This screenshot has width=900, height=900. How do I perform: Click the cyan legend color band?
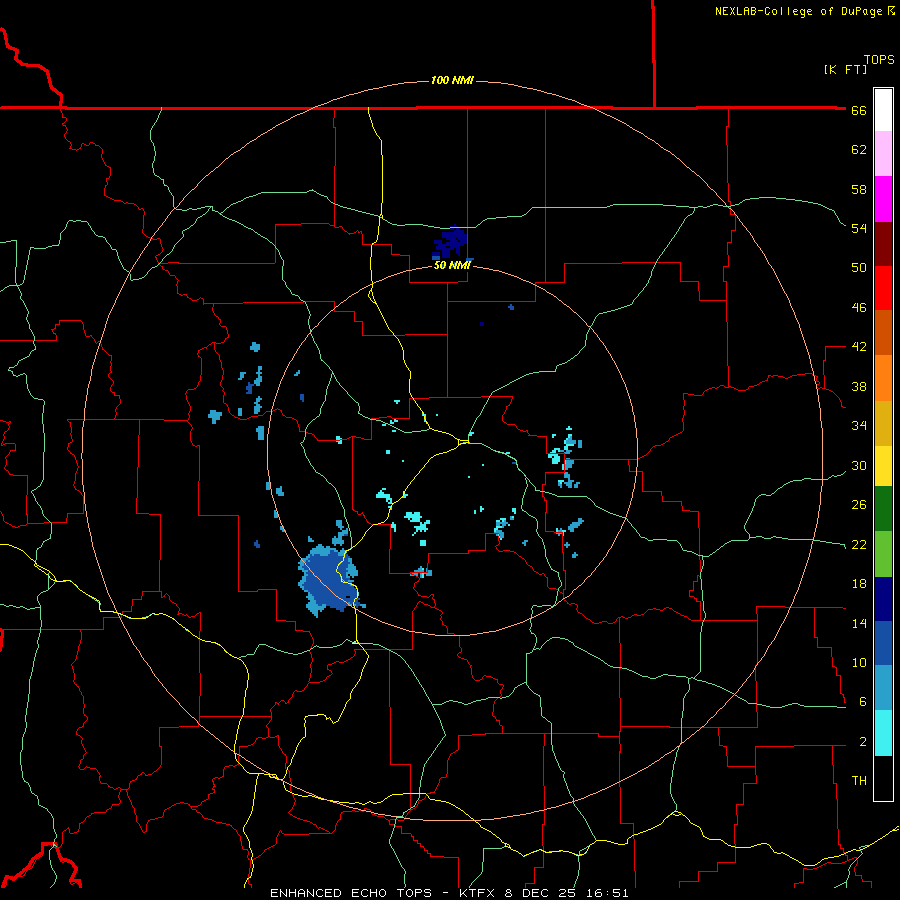pos(883,733)
